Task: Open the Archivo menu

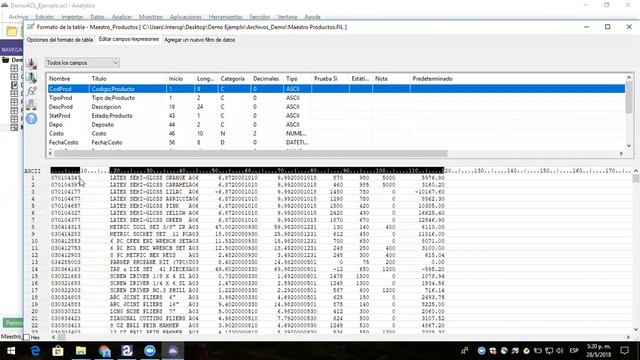Action: tap(18, 17)
